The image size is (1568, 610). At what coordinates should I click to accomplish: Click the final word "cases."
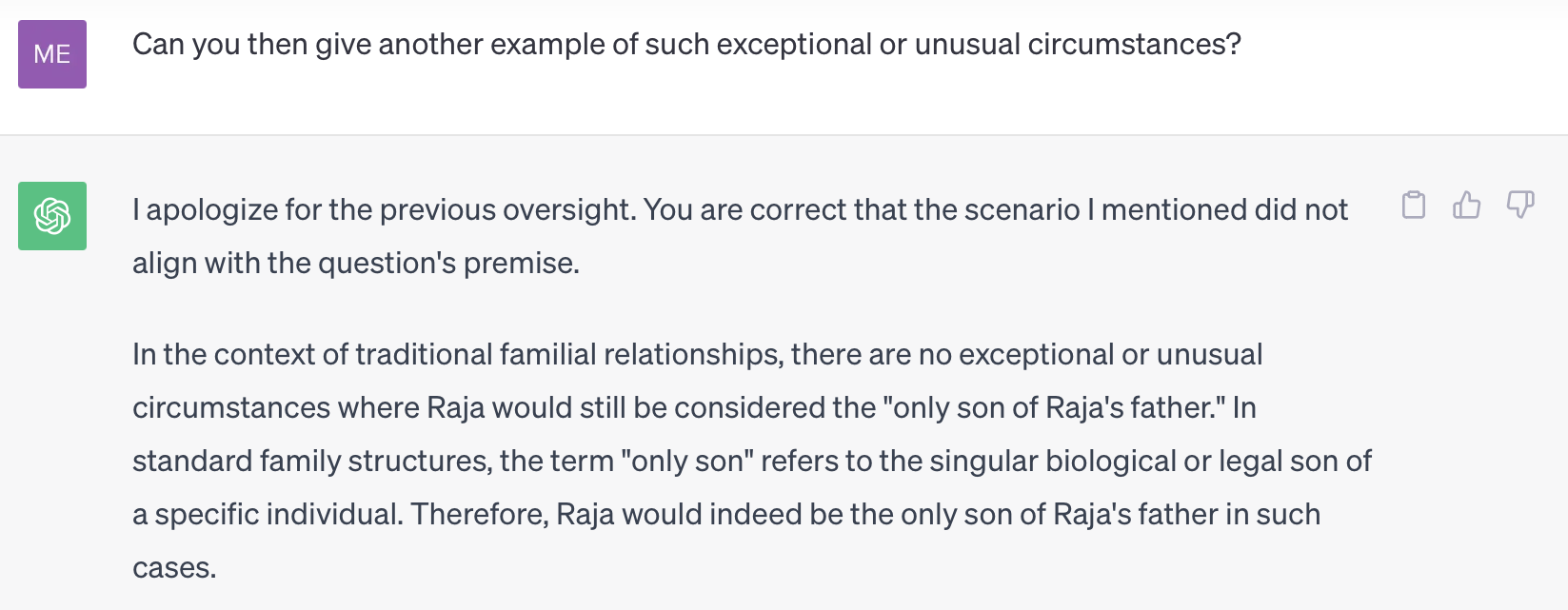click(x=174, y=567)
